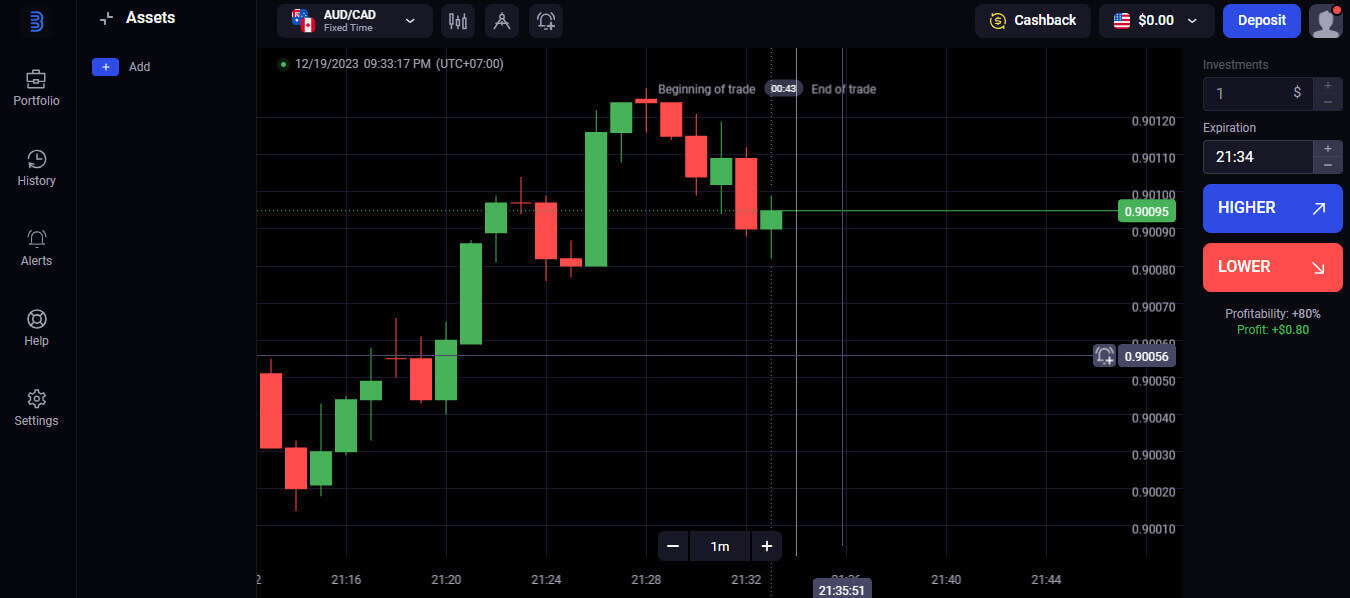Click the blue Deposit button

click(x=1261, y=21)
